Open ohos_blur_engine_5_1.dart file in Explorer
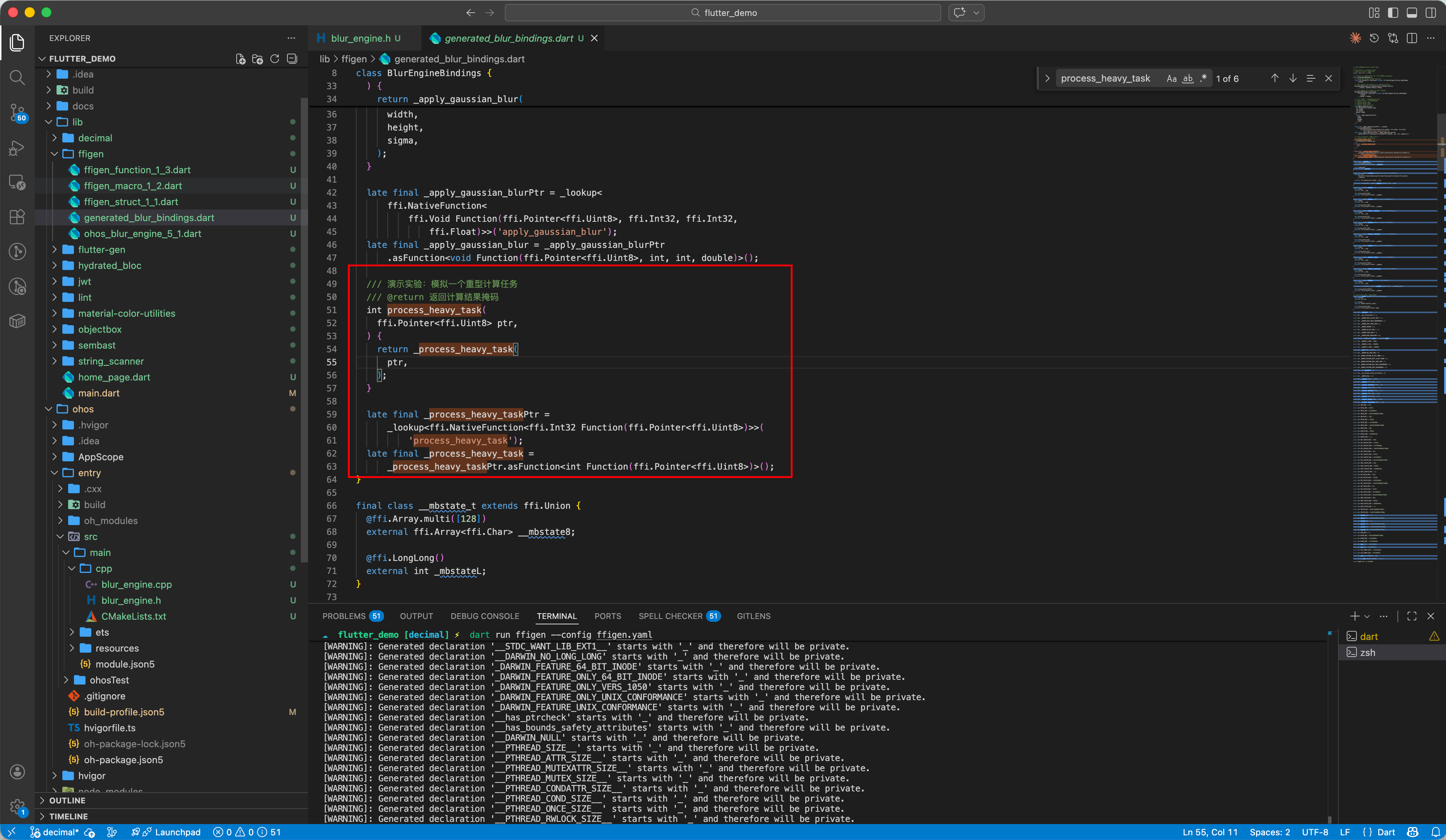Image resolution: width=1446 pixels, height=840 pixels. pyautogui.click(x=142, y=233)
